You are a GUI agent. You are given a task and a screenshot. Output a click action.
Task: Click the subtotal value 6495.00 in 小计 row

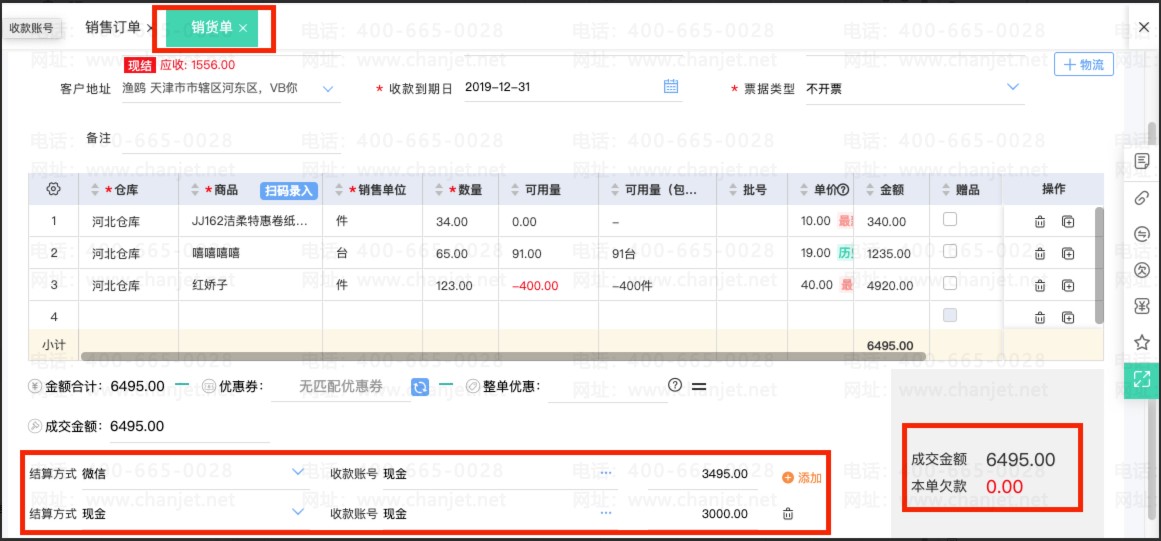(890, 346)
